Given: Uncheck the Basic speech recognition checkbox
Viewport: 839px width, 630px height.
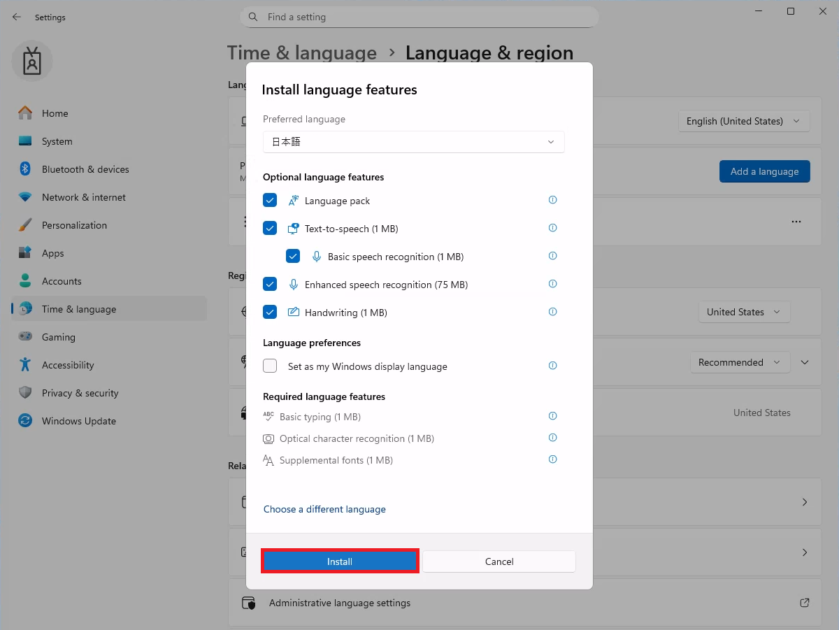Looking at the screenshot, I should point(293,256).
